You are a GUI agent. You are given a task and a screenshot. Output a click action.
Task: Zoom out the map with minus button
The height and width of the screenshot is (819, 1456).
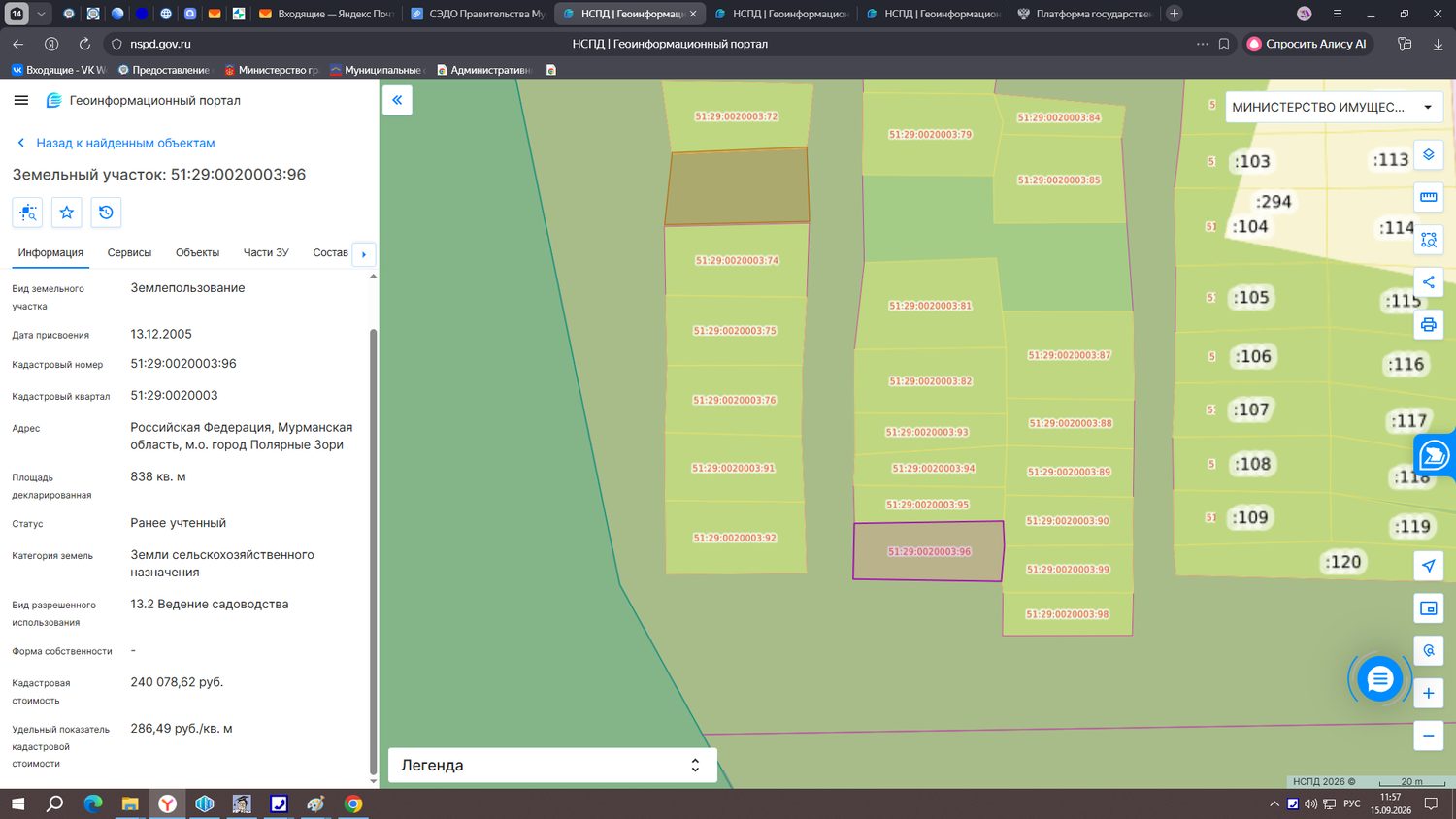(1428, 736)
